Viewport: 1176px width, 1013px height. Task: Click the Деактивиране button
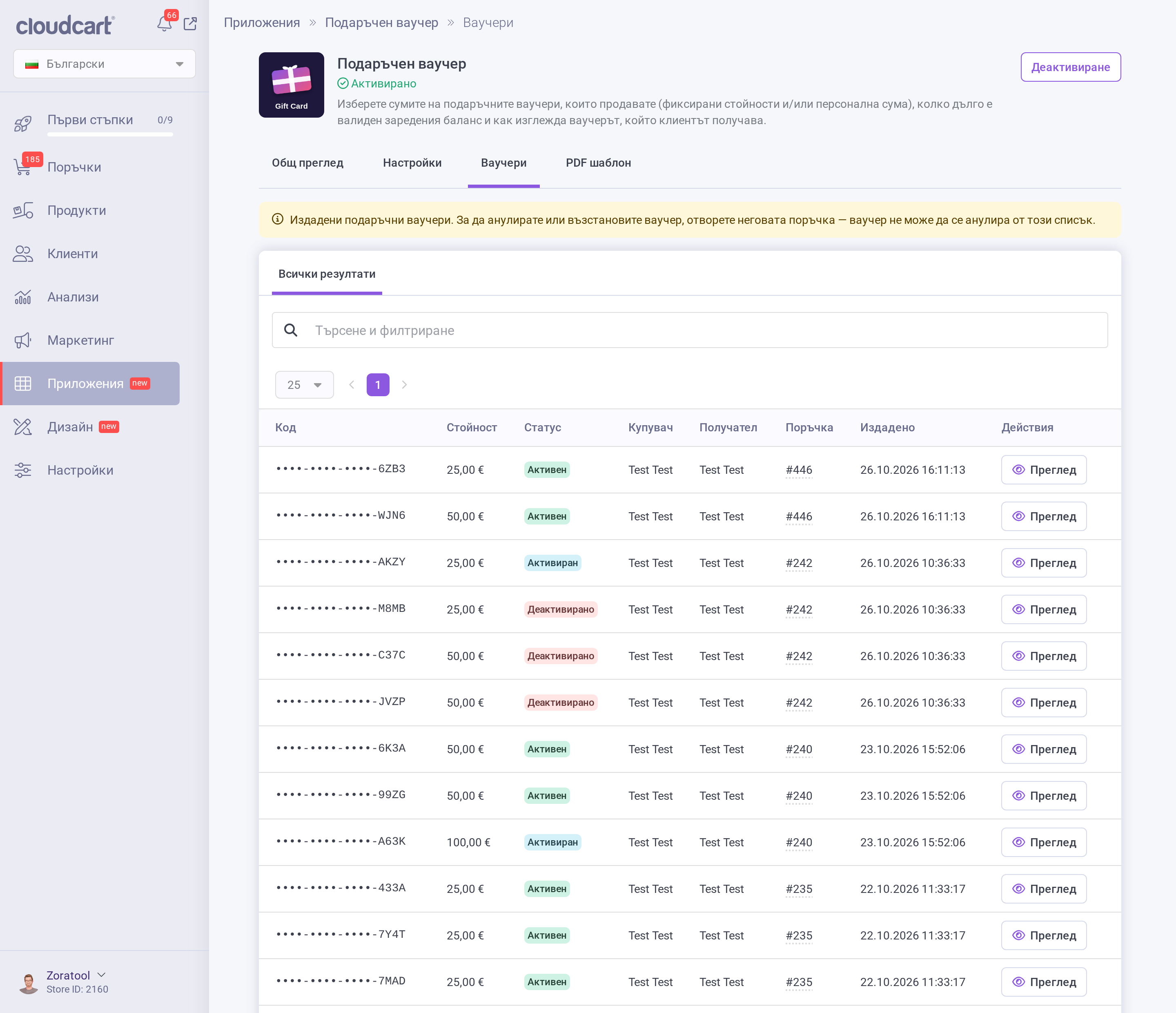[x=1070, y=67]
